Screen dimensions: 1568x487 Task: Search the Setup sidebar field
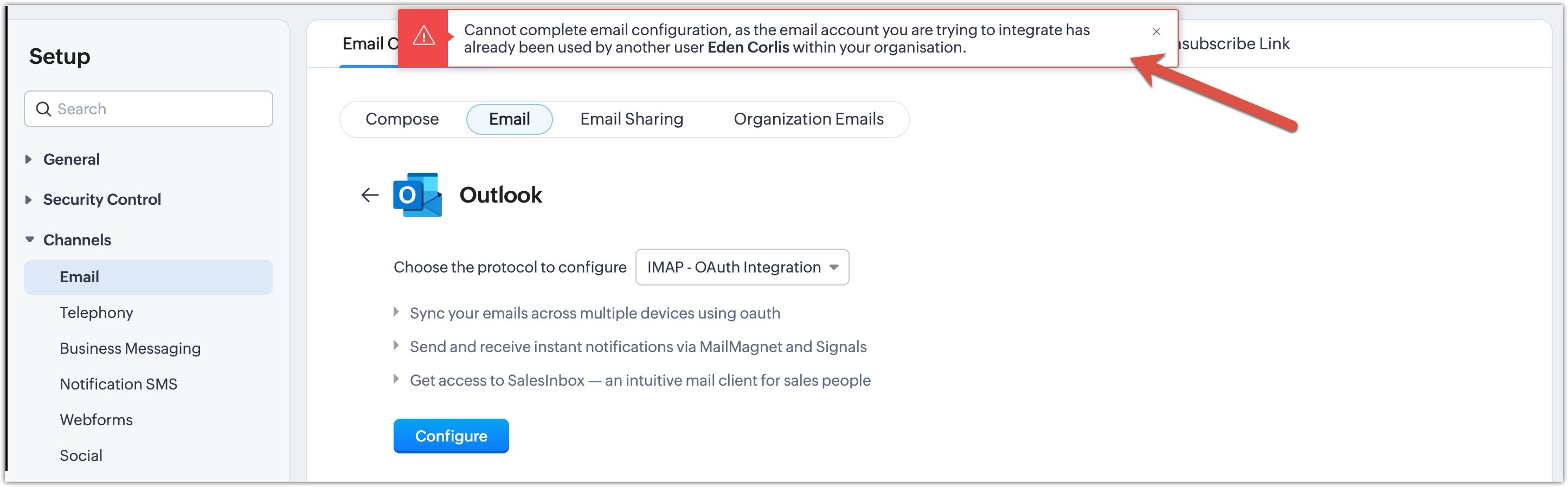(149, 109)
